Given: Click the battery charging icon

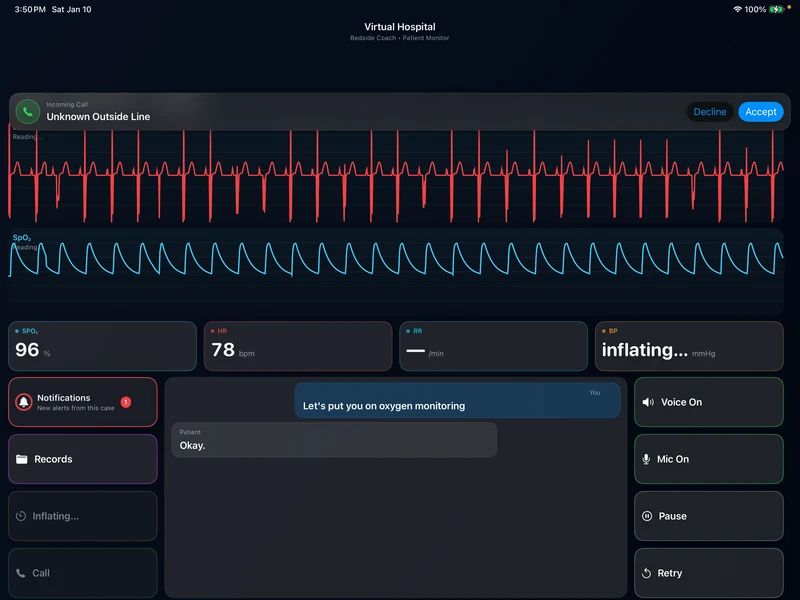Looking at the screenshot, I should tap(776, 9).
